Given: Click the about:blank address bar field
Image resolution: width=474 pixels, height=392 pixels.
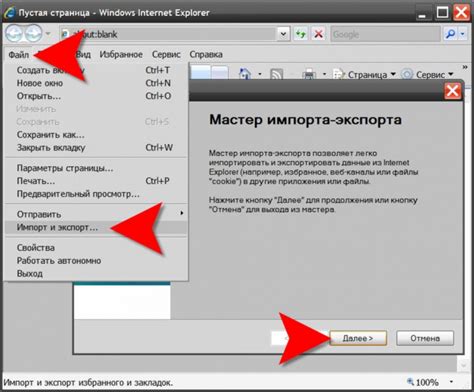Looking at the screenshot, I should point(169,34).
